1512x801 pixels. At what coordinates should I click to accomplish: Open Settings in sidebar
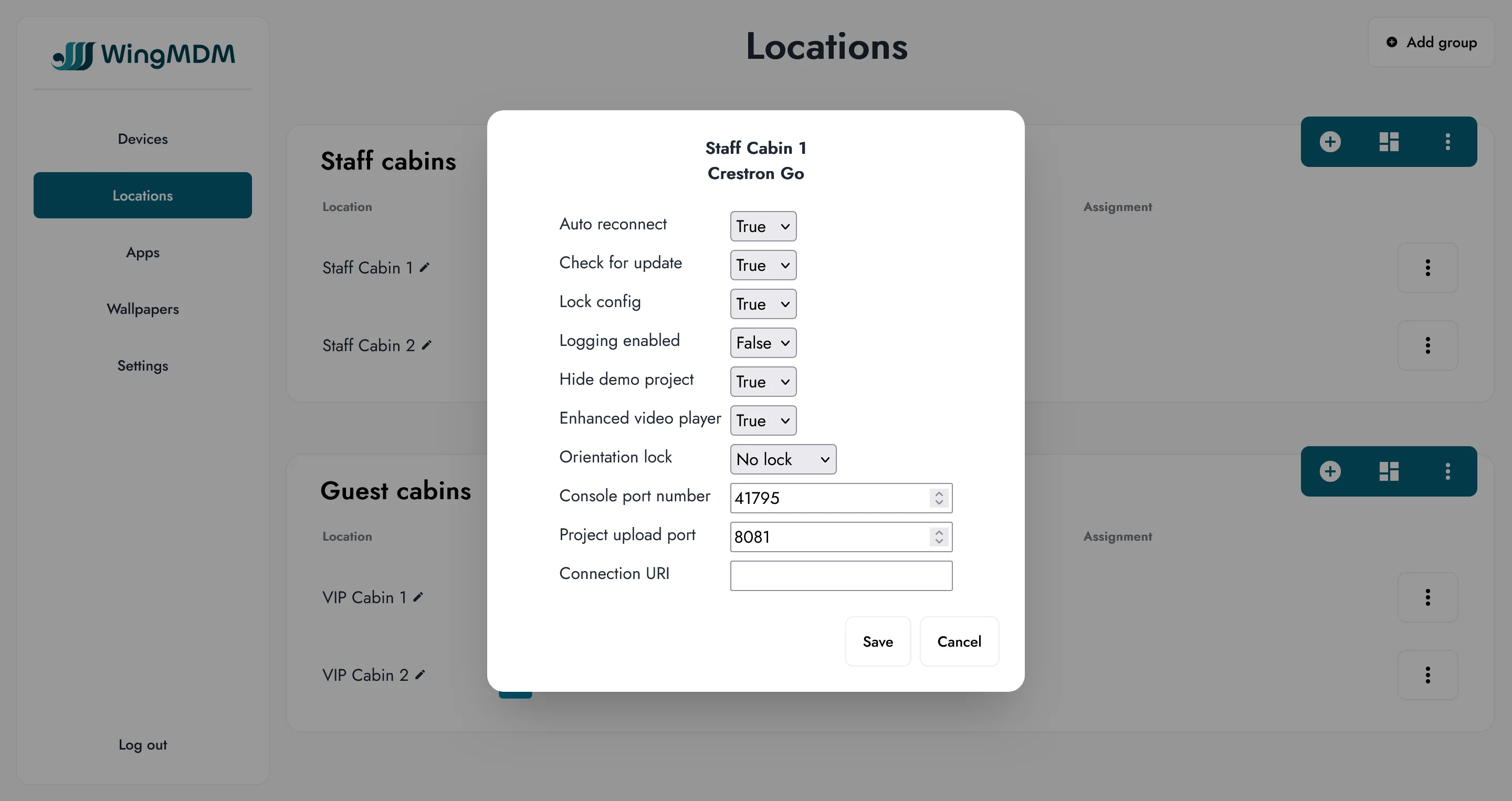[143, 365]
